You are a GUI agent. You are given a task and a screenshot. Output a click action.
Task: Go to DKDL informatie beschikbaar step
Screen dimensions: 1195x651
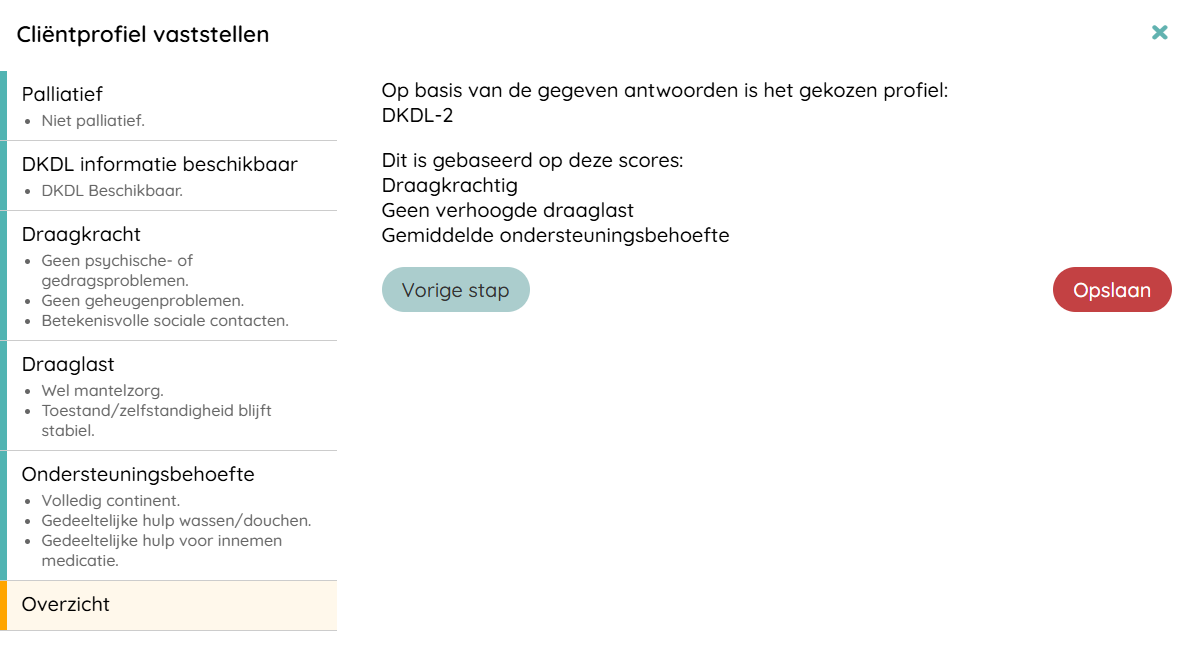[x=159, y=164]
